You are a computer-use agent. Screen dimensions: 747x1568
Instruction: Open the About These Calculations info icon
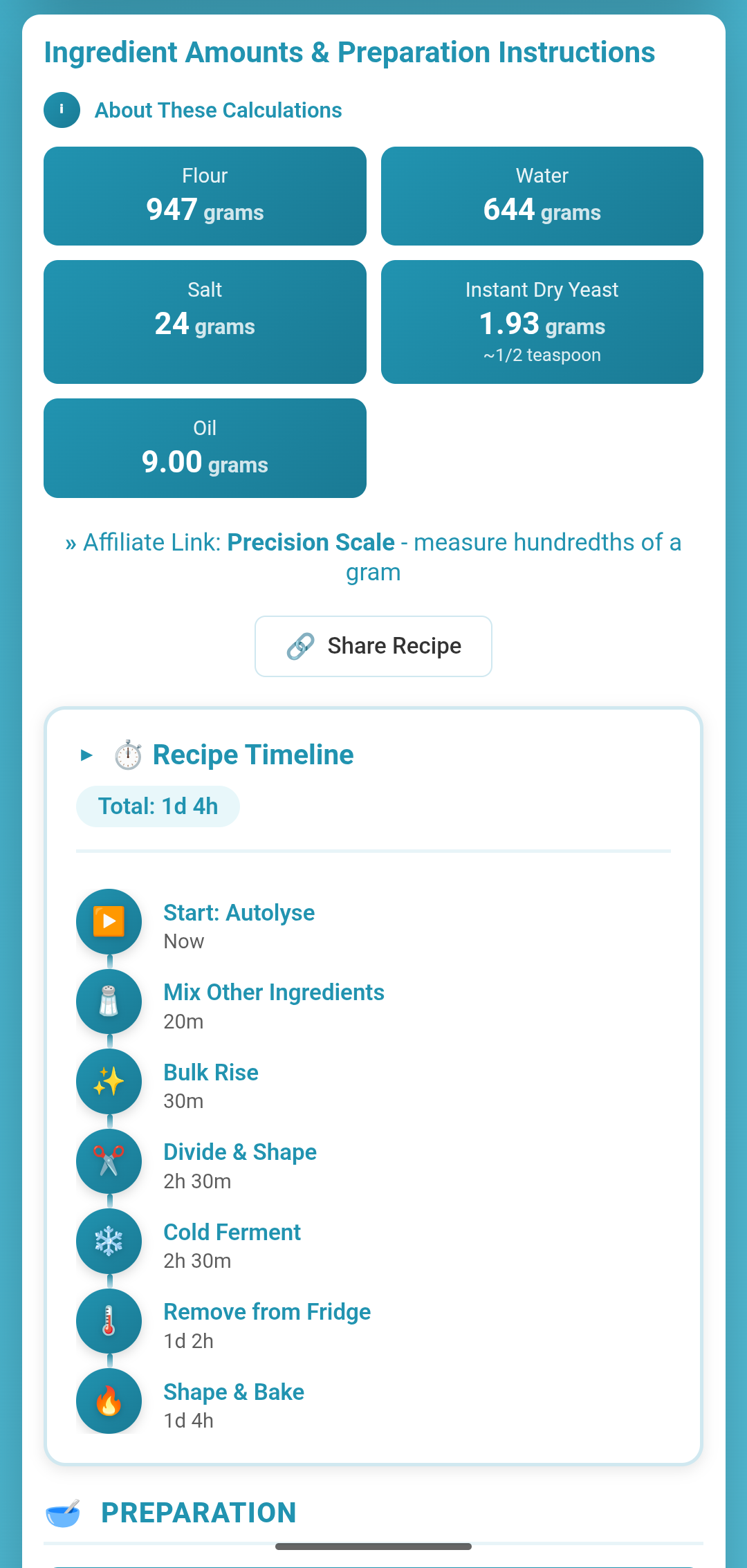tap(62, 109)
